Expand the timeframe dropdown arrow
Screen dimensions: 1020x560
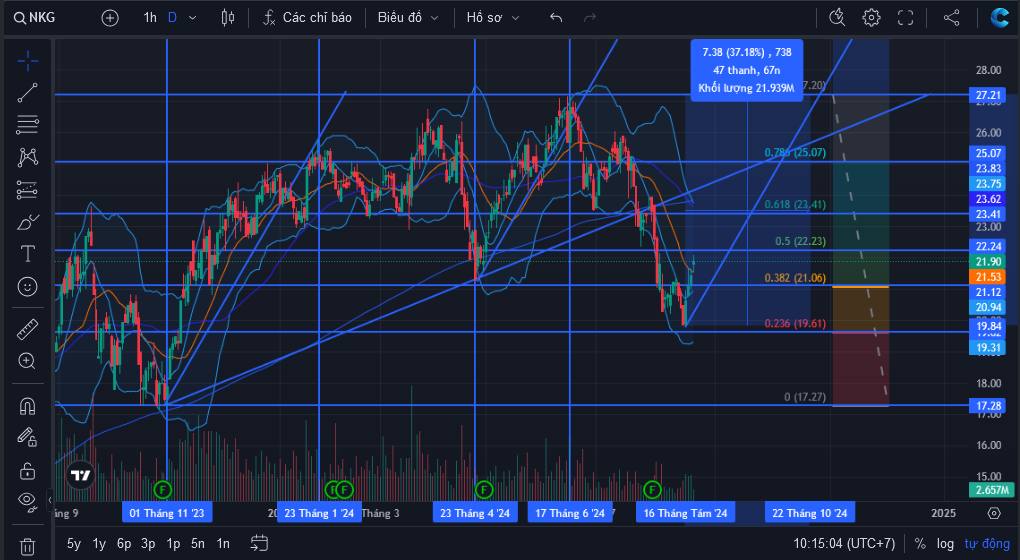coord(193,18)
